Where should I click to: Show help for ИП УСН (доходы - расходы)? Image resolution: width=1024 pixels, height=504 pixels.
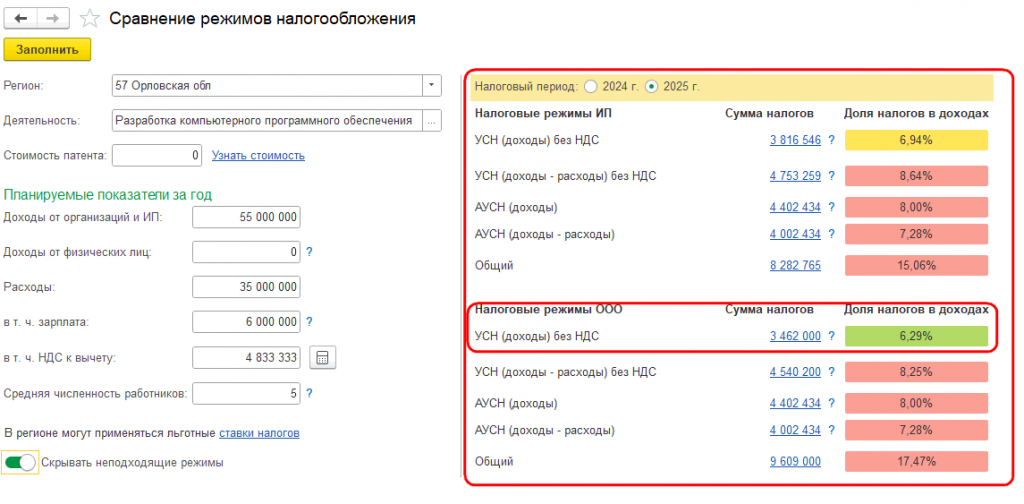pyautogui.click(x=831, y=176)
